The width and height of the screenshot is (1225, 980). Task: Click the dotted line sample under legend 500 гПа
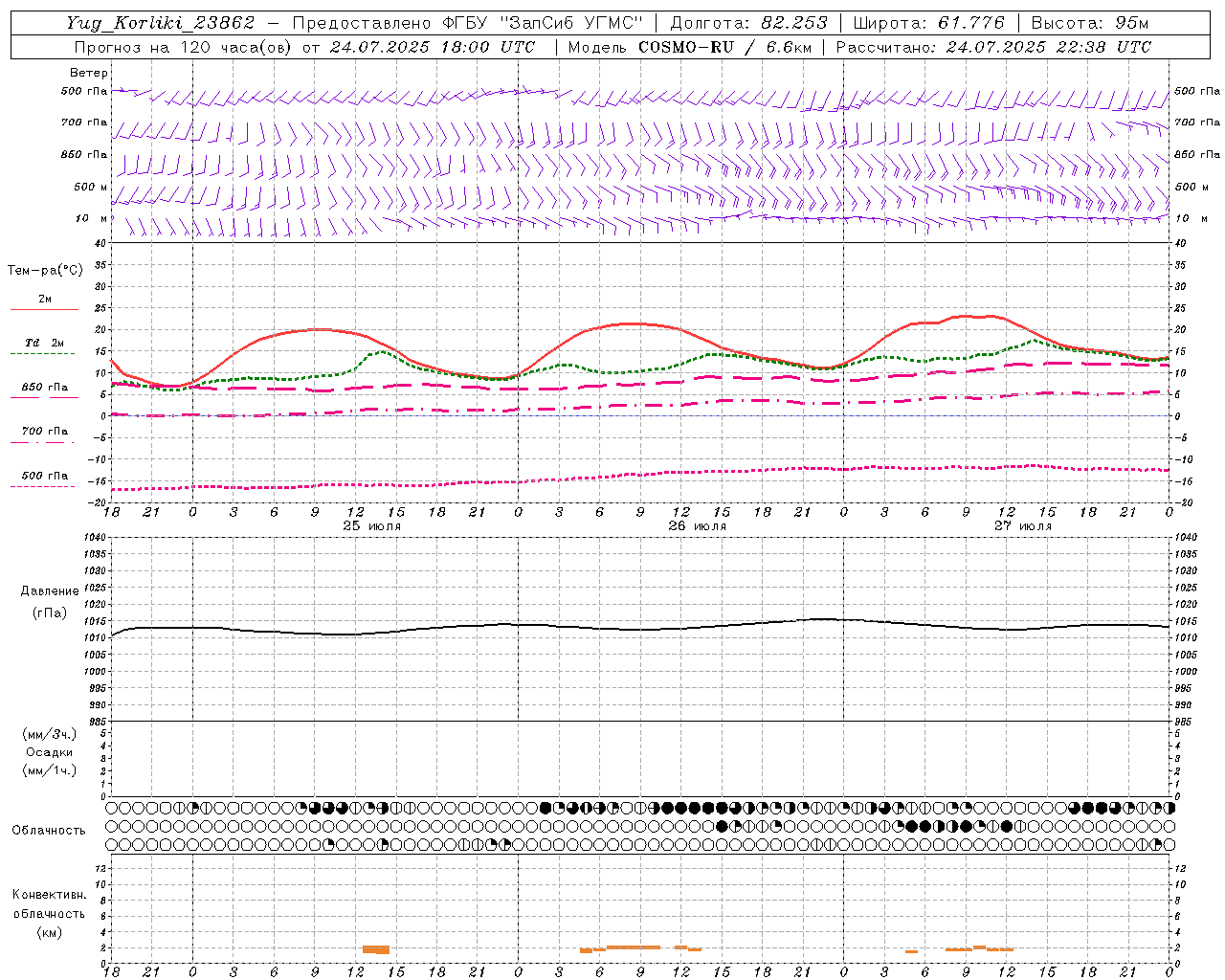(x=42, y=487)
